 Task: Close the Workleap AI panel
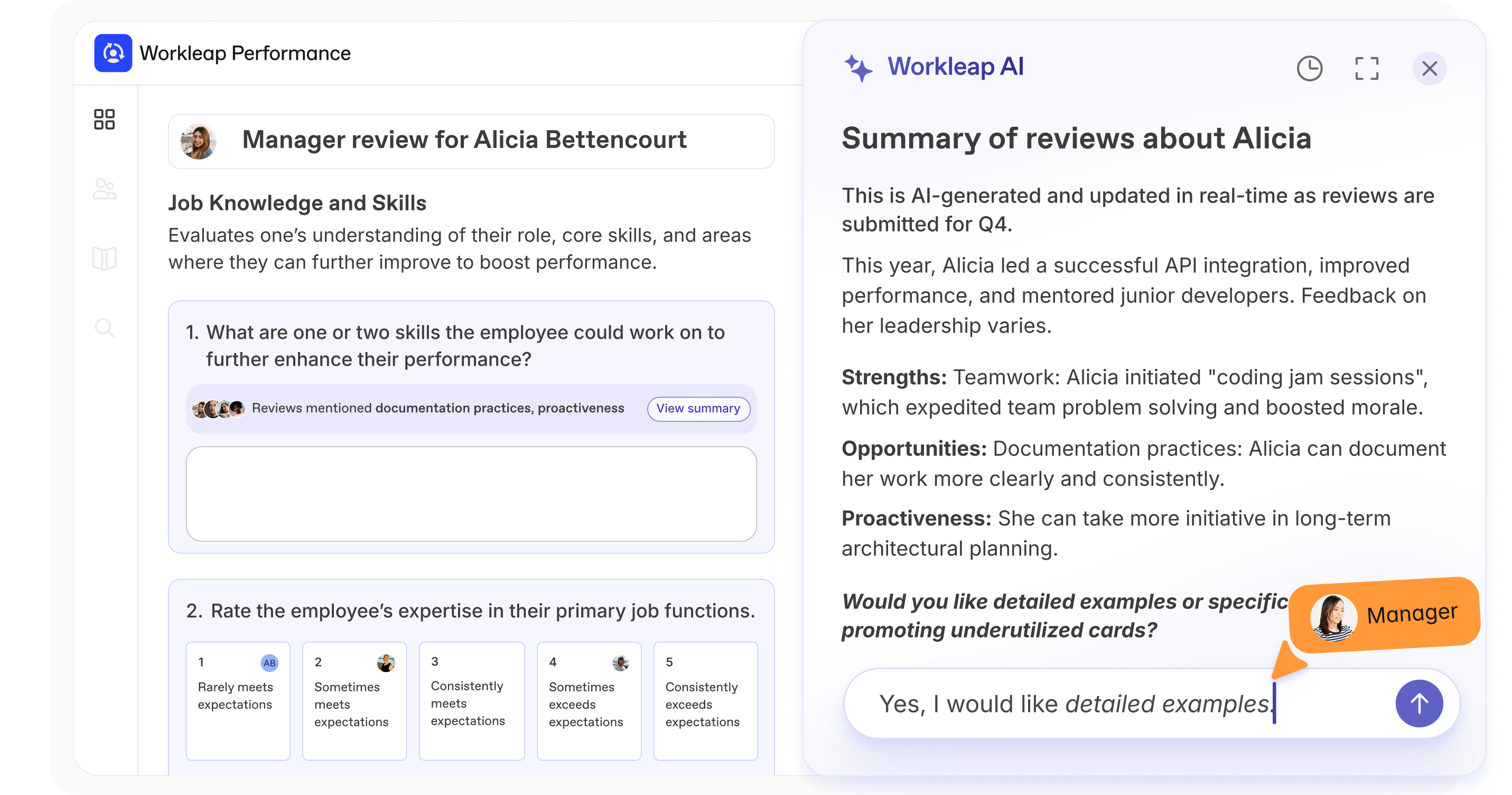tap(1429, 69)
